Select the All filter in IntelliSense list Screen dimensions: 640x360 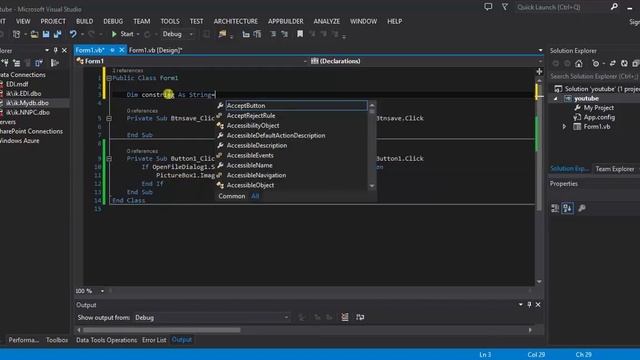pos(255,196)
